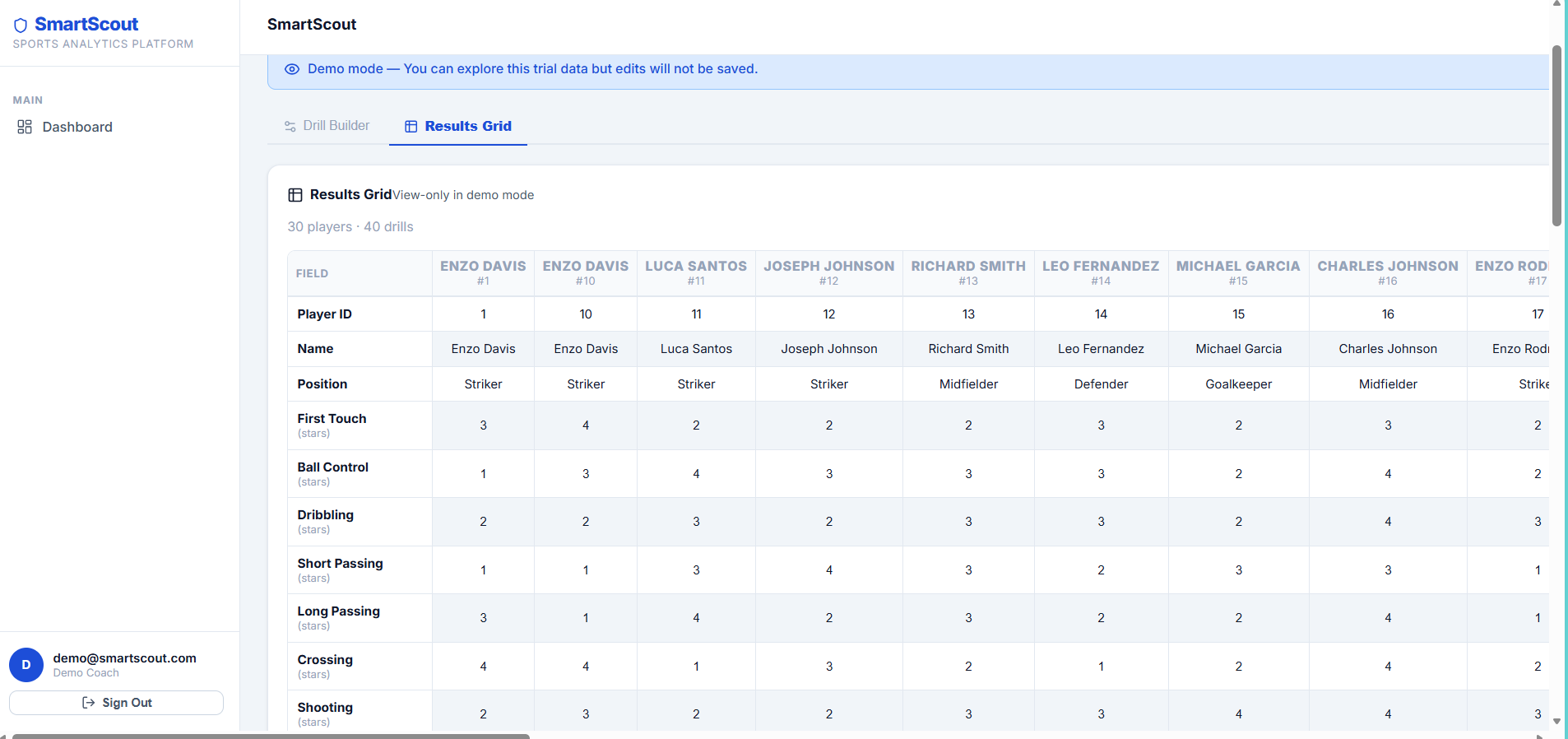The width and height of the screenshot is (1568, 739).
Task: Click First Touch score for Enzo Davis #10
Action: click(x=586, y=425)
